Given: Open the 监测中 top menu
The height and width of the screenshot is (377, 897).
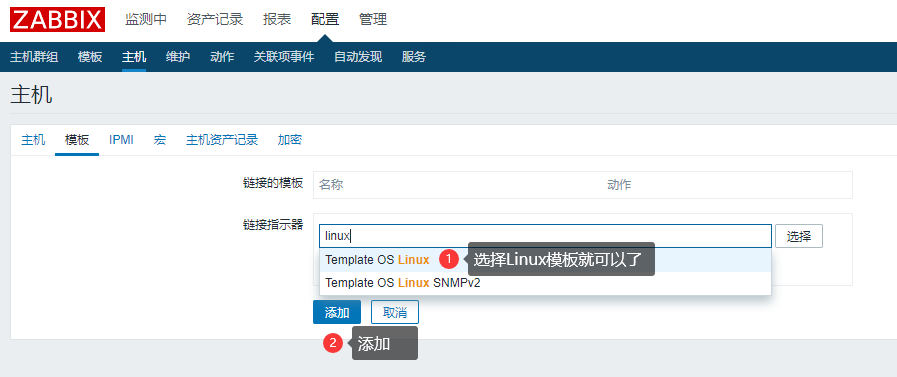Looking at the screenshot, I should [x=146, y=19].
